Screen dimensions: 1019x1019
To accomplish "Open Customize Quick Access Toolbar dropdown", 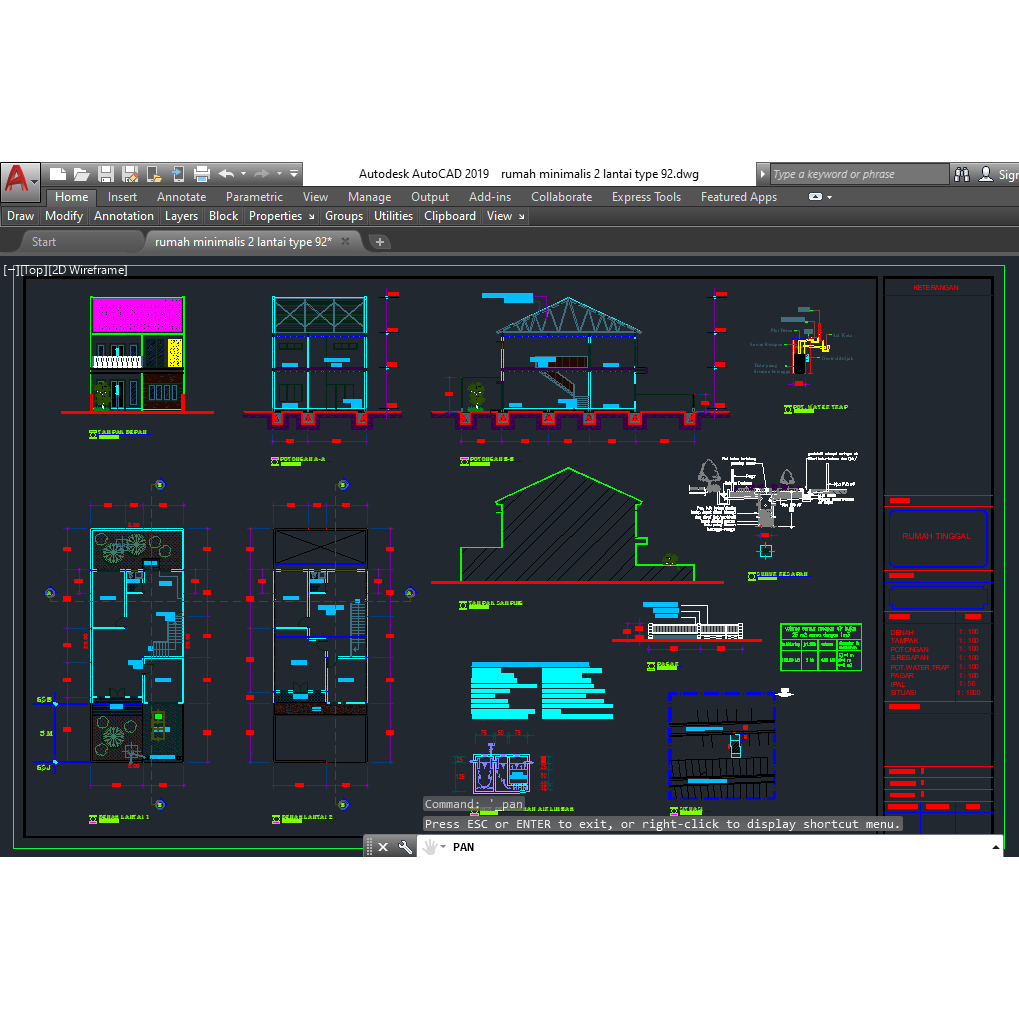I will [294, 174].
